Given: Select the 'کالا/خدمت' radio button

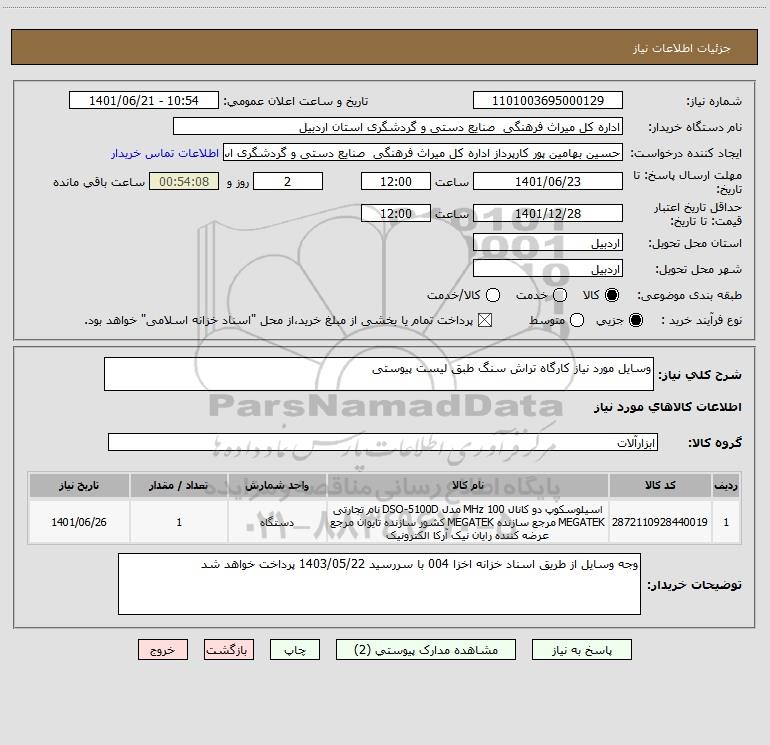Looking at the screenshot, I should click(493, 295).
